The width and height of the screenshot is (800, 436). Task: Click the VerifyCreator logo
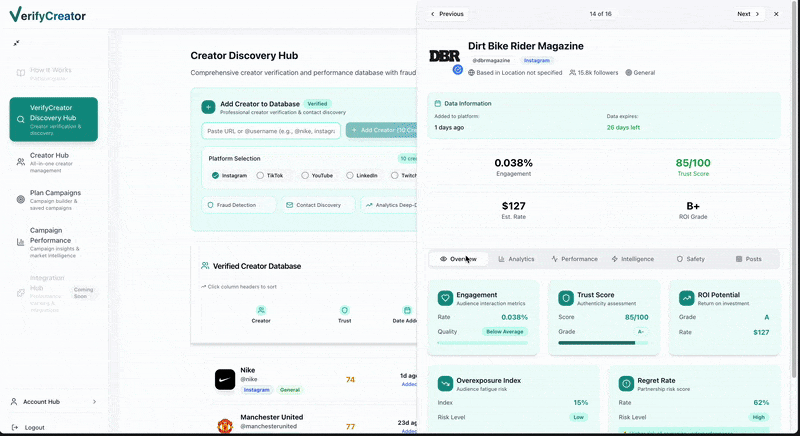click(x=47, y=15)
